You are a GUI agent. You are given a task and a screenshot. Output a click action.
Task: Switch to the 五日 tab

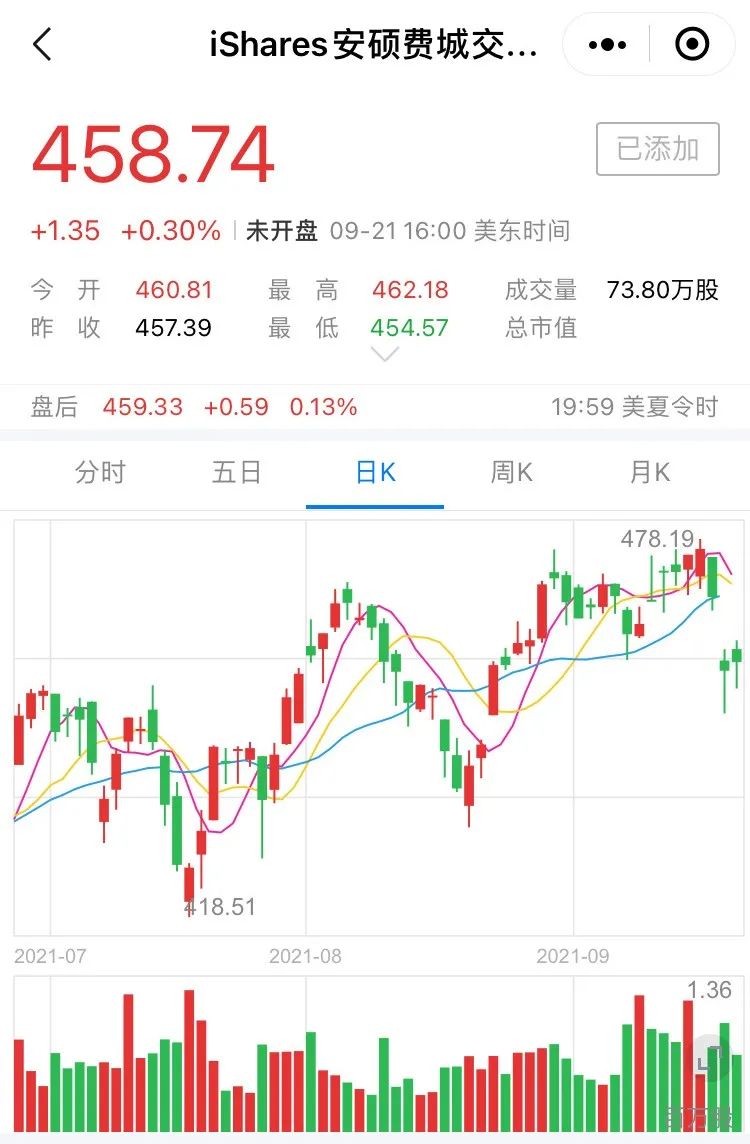tap(236, 472)
